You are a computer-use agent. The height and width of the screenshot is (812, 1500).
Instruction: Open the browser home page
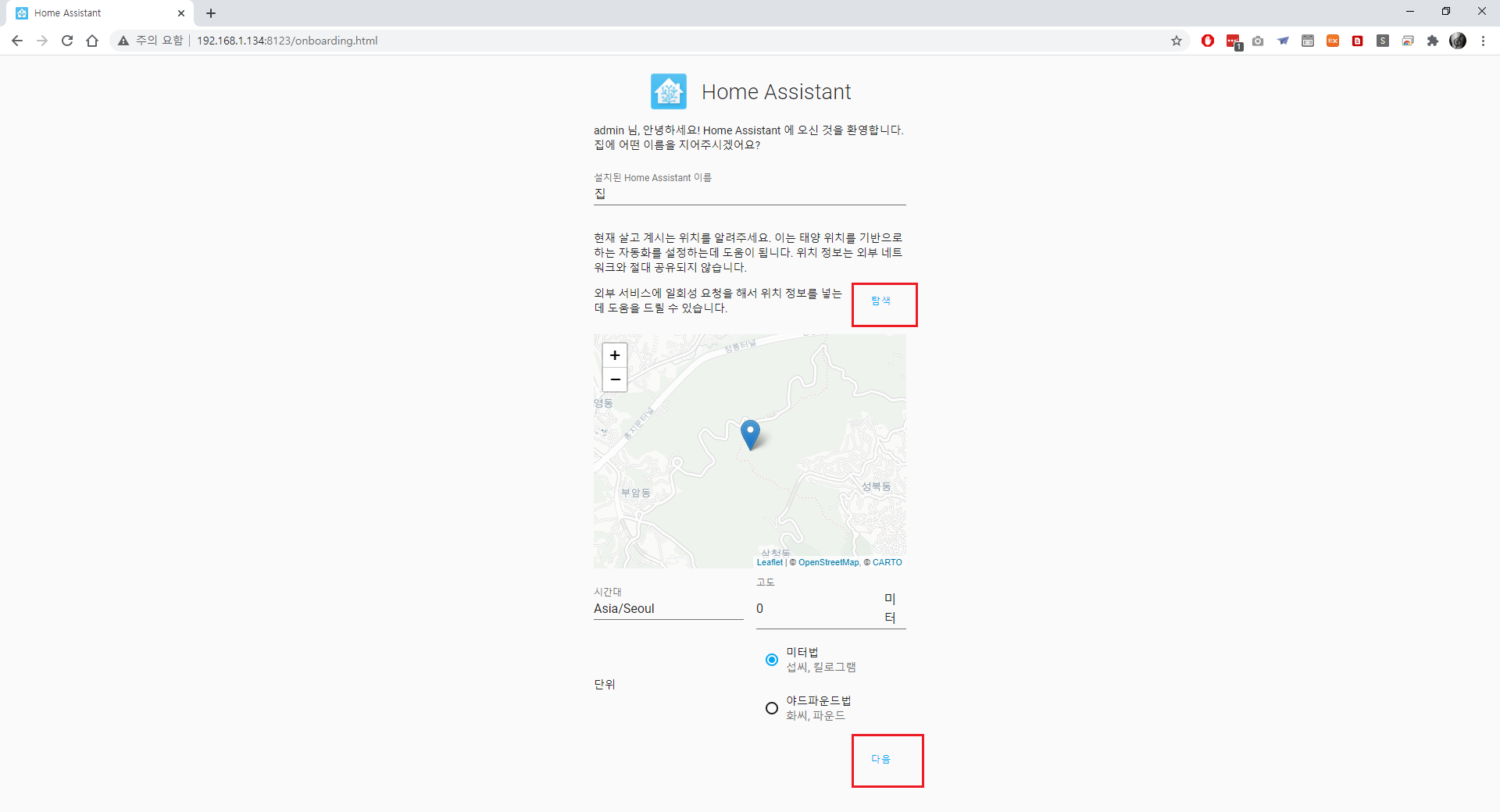(92, 41)
